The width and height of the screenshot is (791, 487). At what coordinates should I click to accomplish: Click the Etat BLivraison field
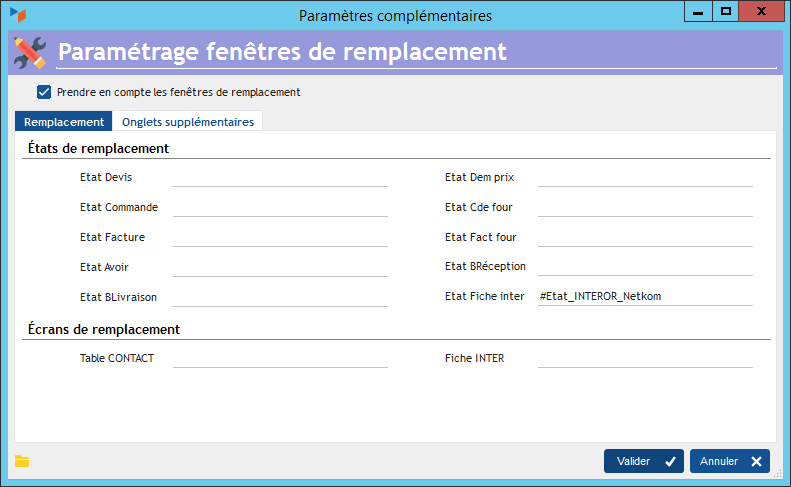tap(280, 297)
